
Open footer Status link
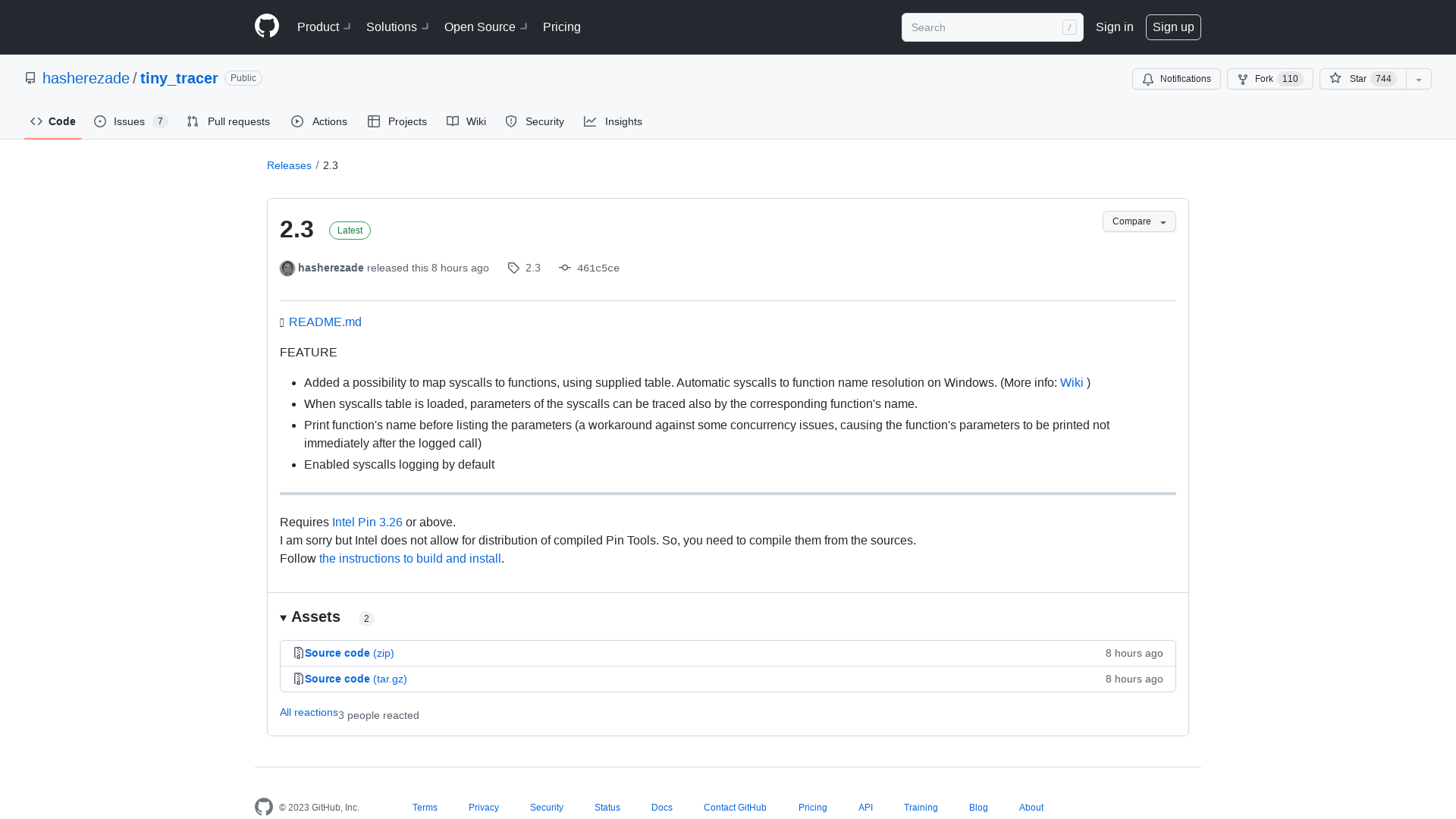607,808
